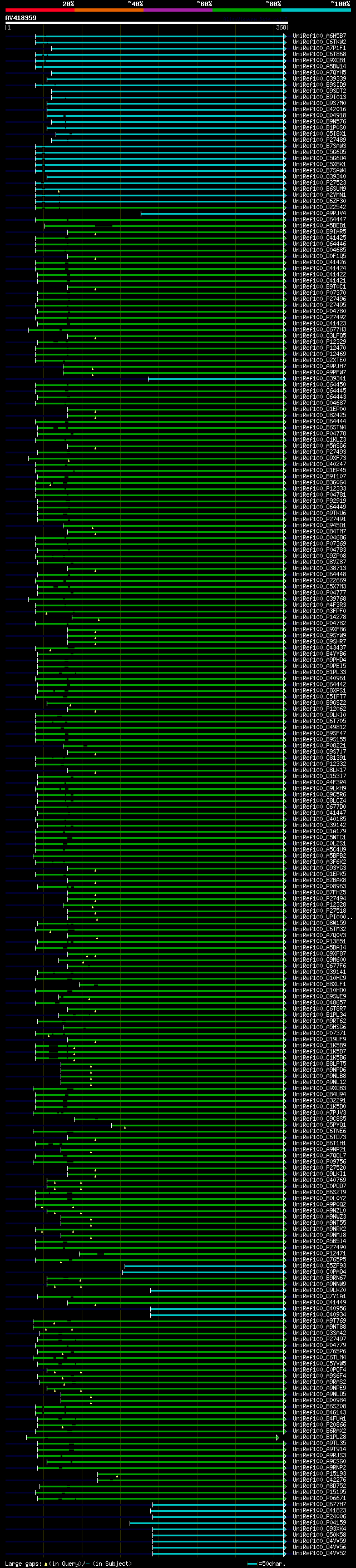The width and height of the screenshot is (356, 1568).
Task: Select the UniRef100_Q04918 label
Action: pyautogui.click(x=319, y=116)
